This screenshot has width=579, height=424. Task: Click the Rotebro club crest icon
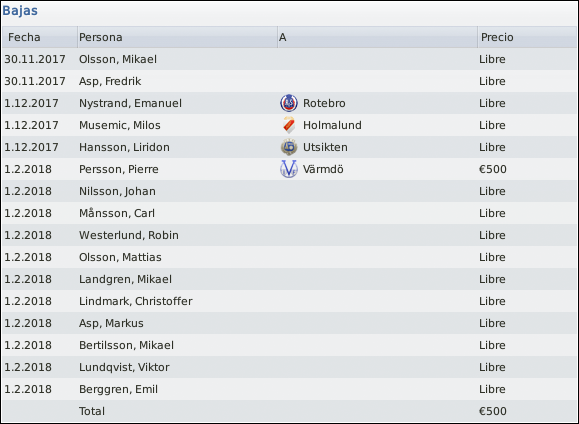289,103
